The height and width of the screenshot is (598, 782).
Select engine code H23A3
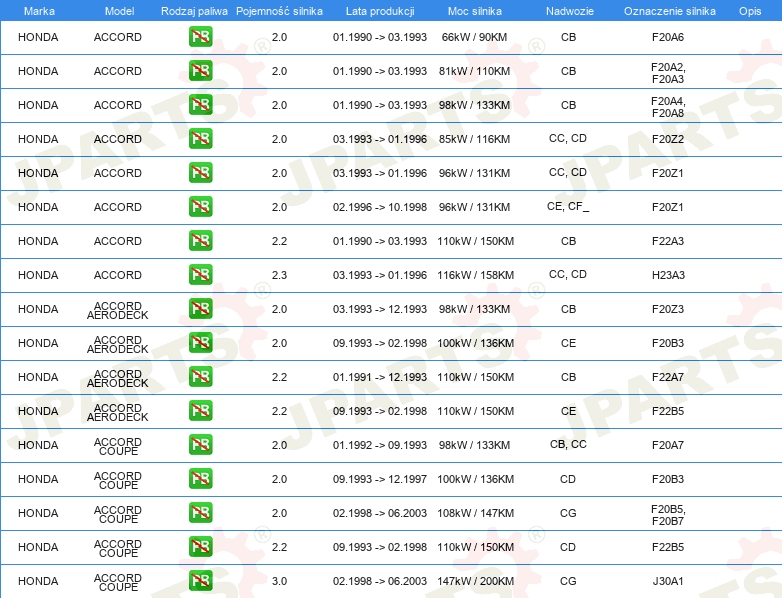pos(668,275)
